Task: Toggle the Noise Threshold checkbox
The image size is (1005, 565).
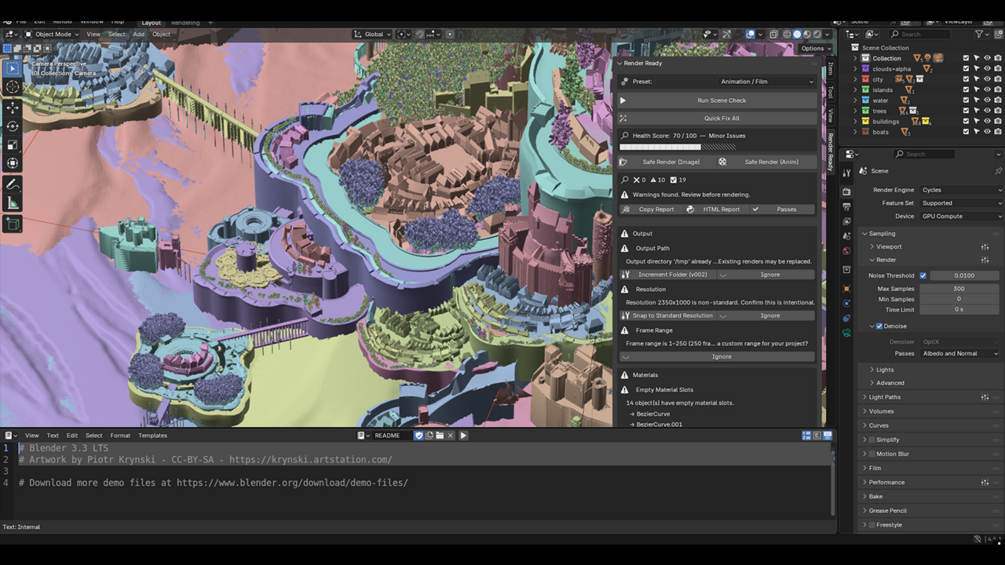Action: tap(923, 275)
